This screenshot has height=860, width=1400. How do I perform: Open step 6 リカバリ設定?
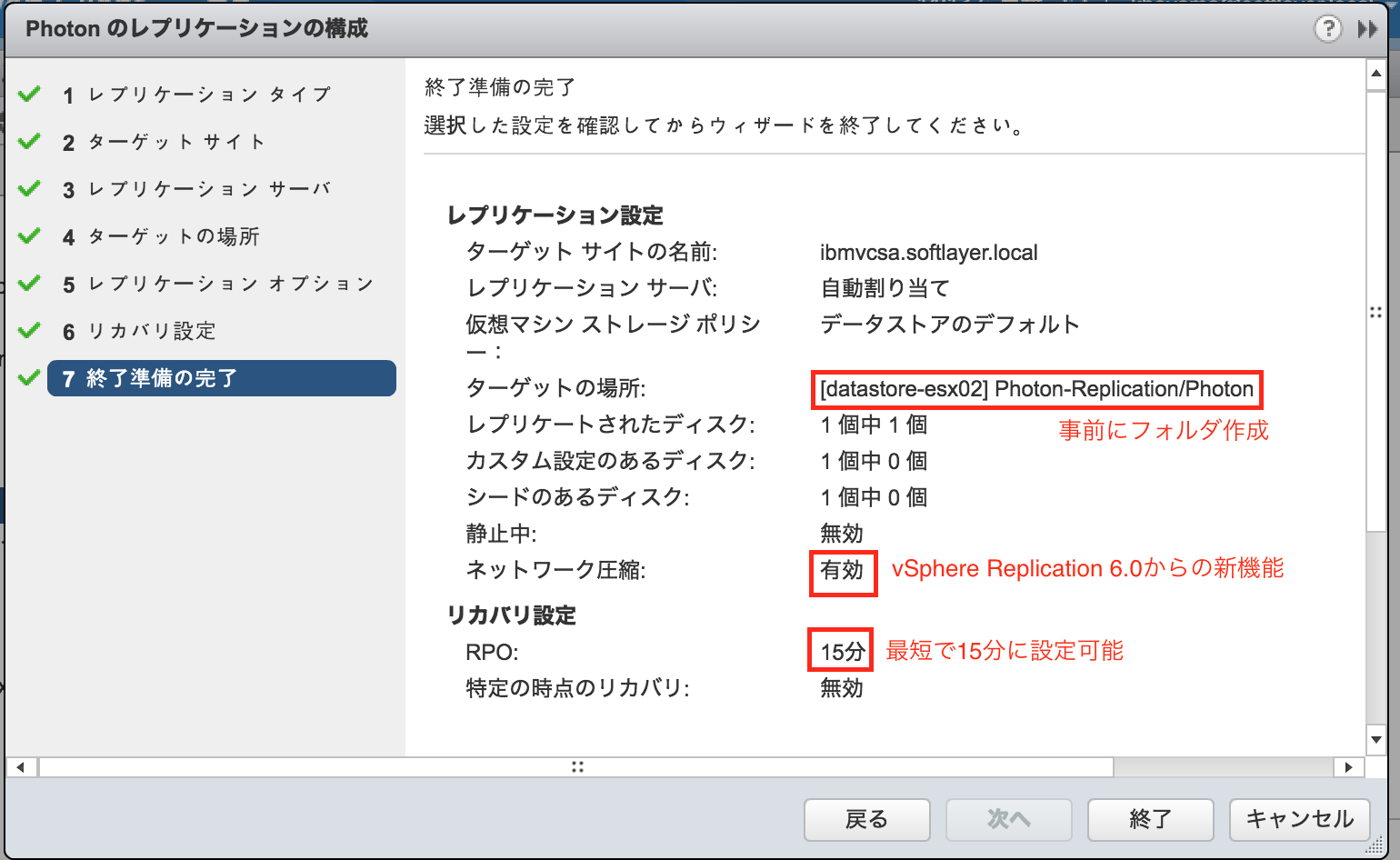coord(150,331)
